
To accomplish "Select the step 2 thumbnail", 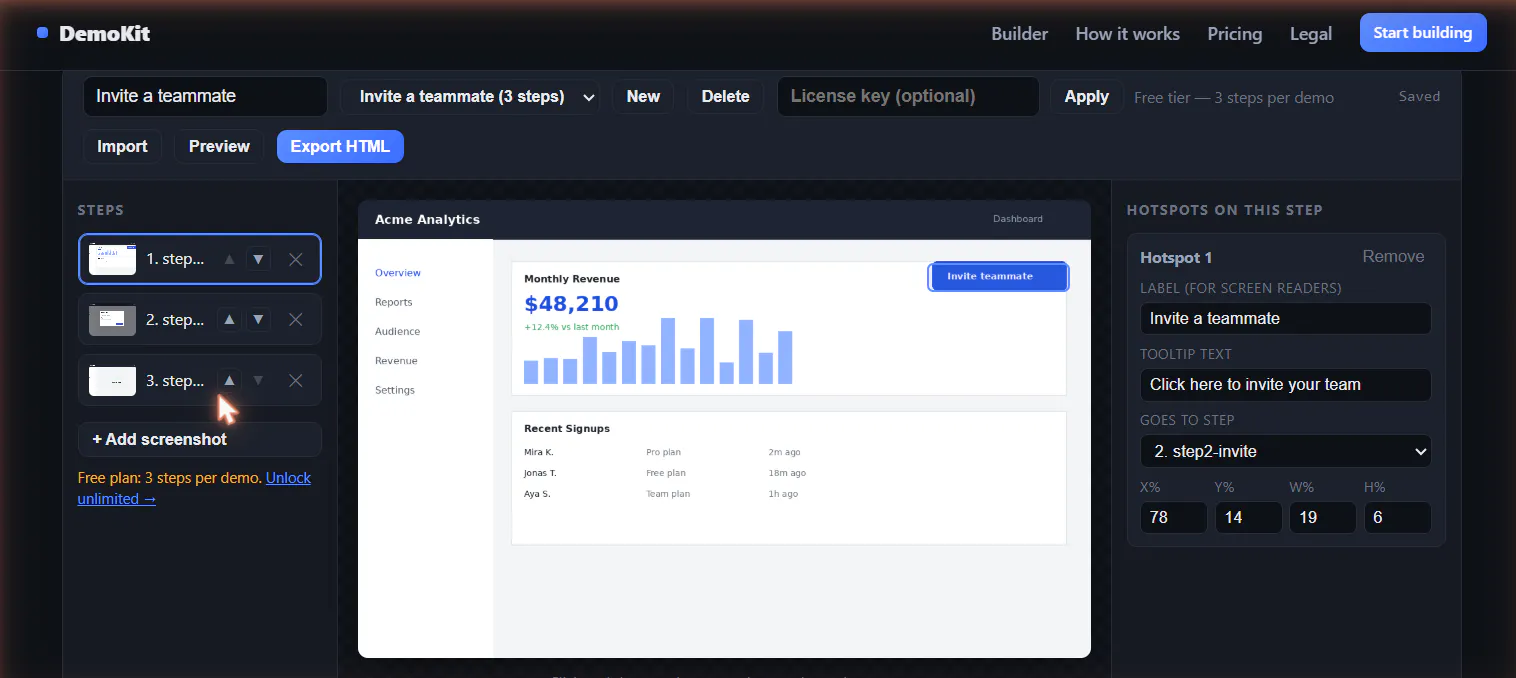I will (x=112, y=319).
